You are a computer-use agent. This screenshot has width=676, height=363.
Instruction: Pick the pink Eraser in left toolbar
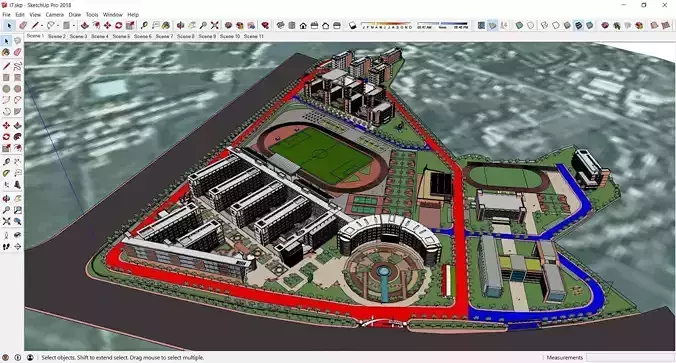[17, 52]
